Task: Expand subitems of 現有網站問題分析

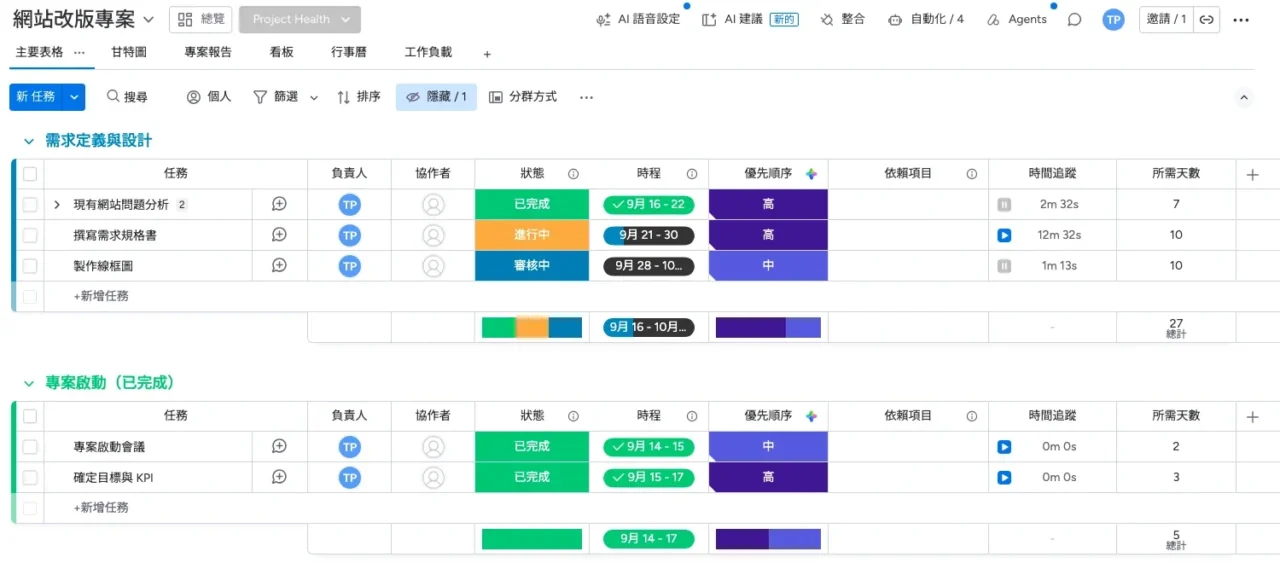Action: point(57,205)
